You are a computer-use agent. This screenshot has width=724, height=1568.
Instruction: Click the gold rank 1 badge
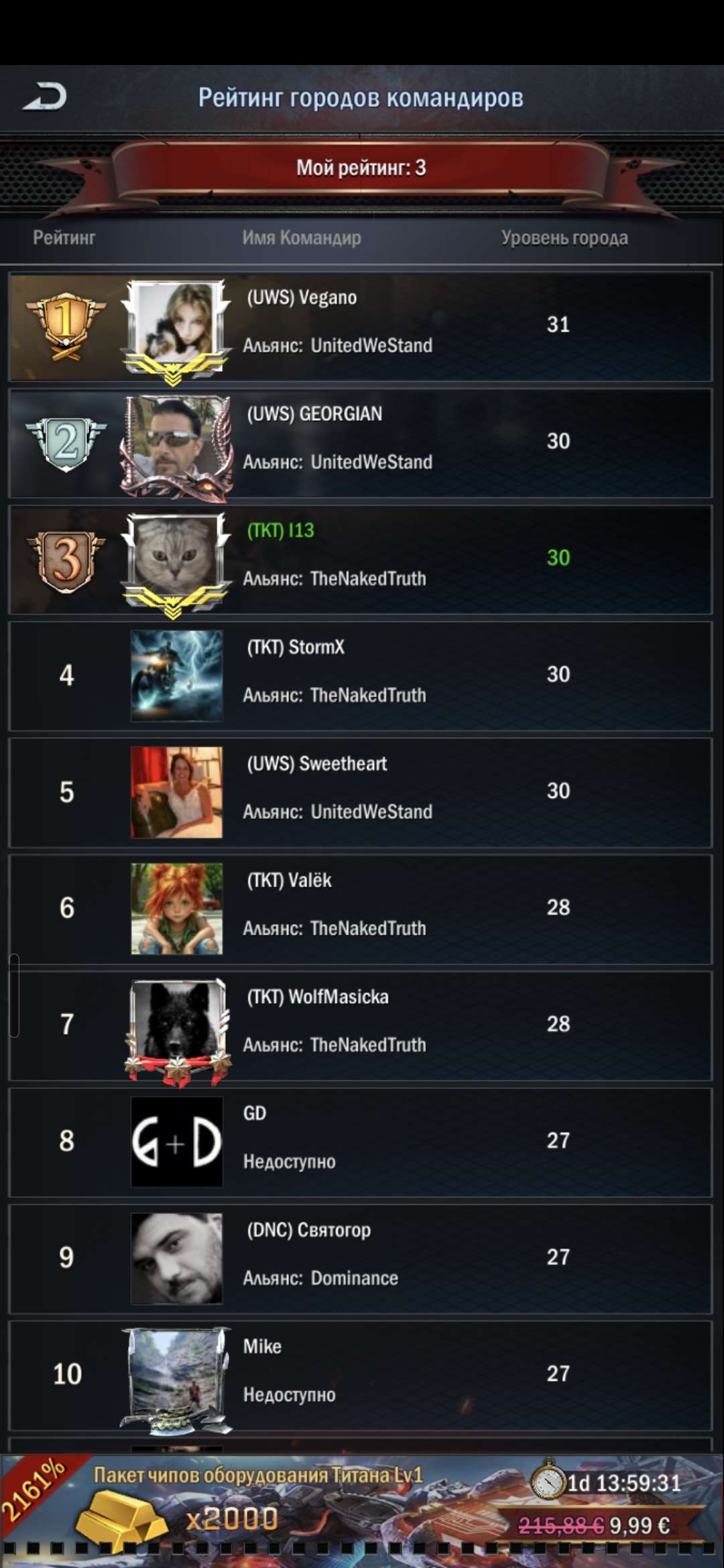66,326
